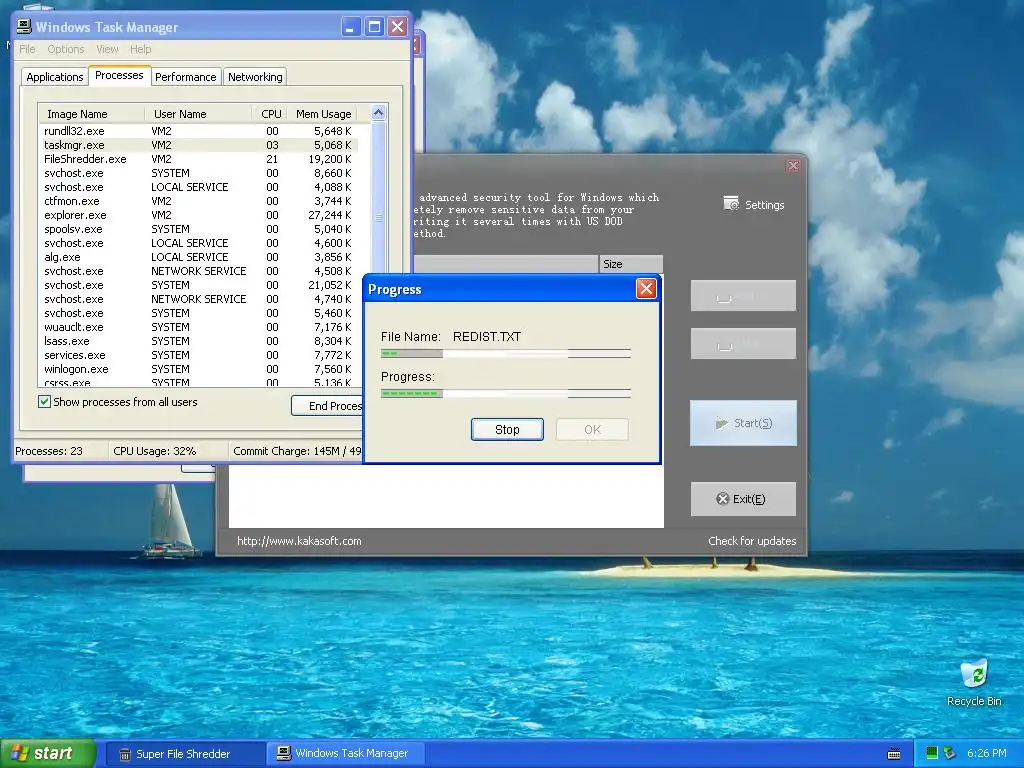Image resolution: width=1024 pixels, height=768 pixels.
Task: Select the FileShredder.exe process row
Action: click(198, 159)
